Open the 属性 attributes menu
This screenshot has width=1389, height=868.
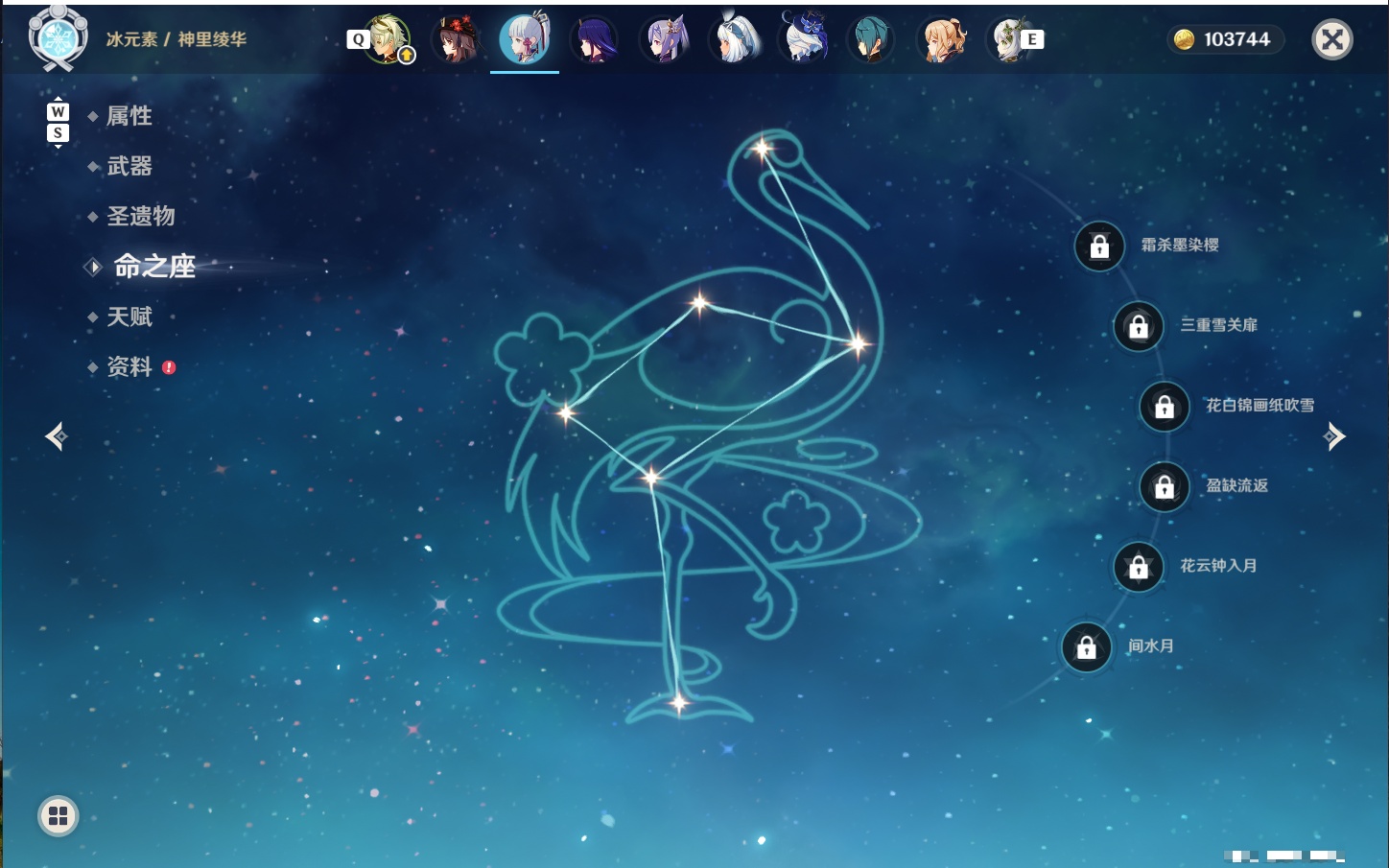[x=129, y=116]
